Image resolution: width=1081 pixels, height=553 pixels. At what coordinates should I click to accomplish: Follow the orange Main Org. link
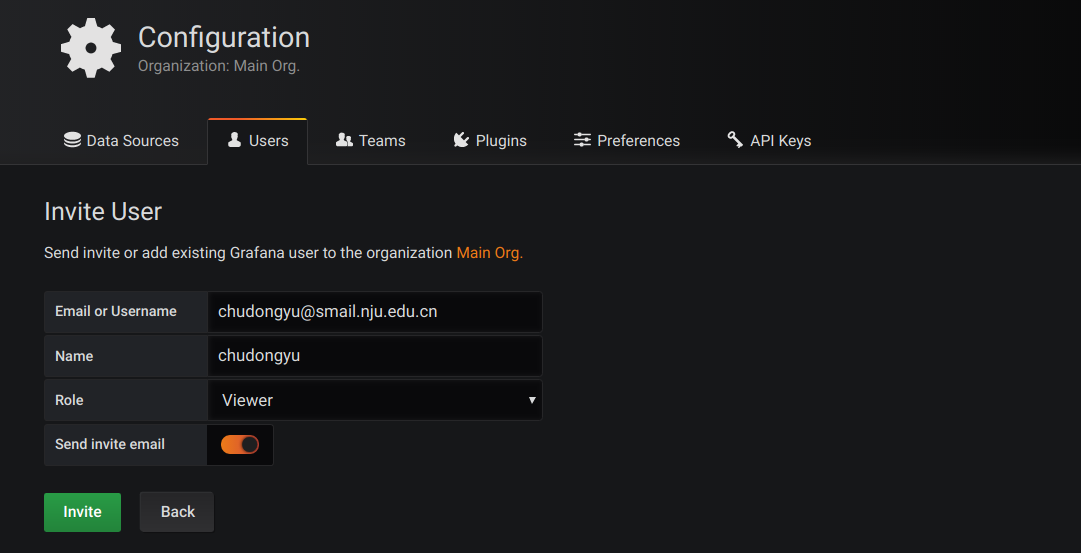489,253
